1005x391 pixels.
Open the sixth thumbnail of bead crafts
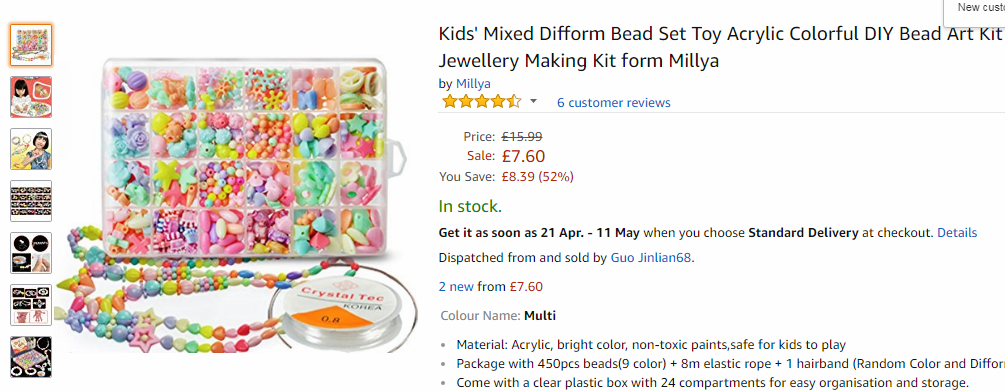31,304
